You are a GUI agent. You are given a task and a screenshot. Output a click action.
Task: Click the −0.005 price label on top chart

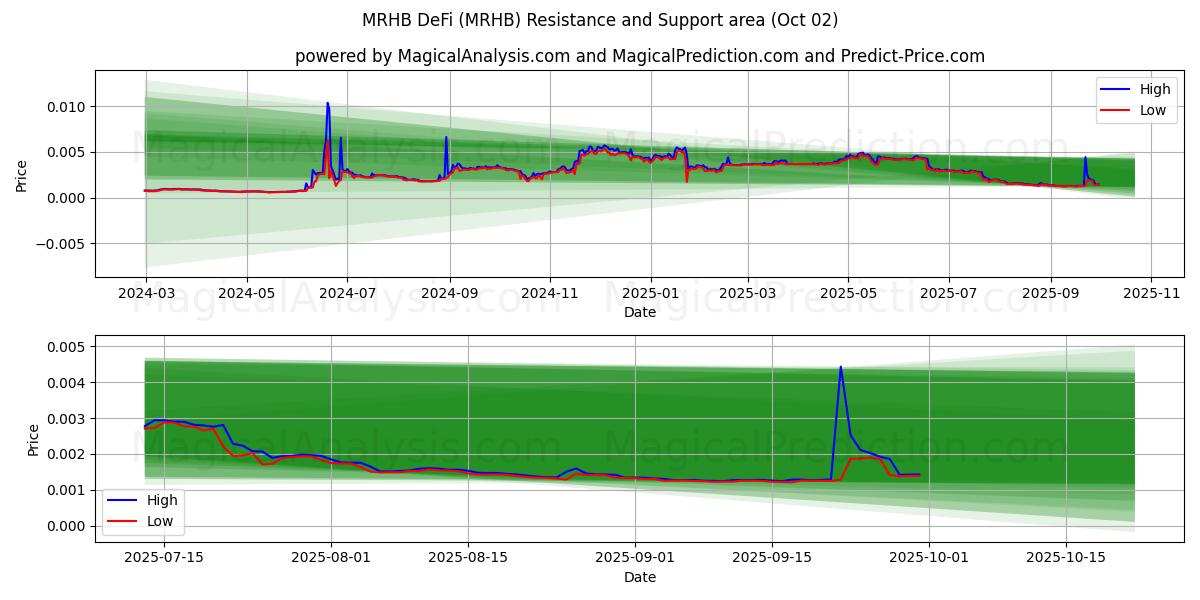click(x=60, y=244)
